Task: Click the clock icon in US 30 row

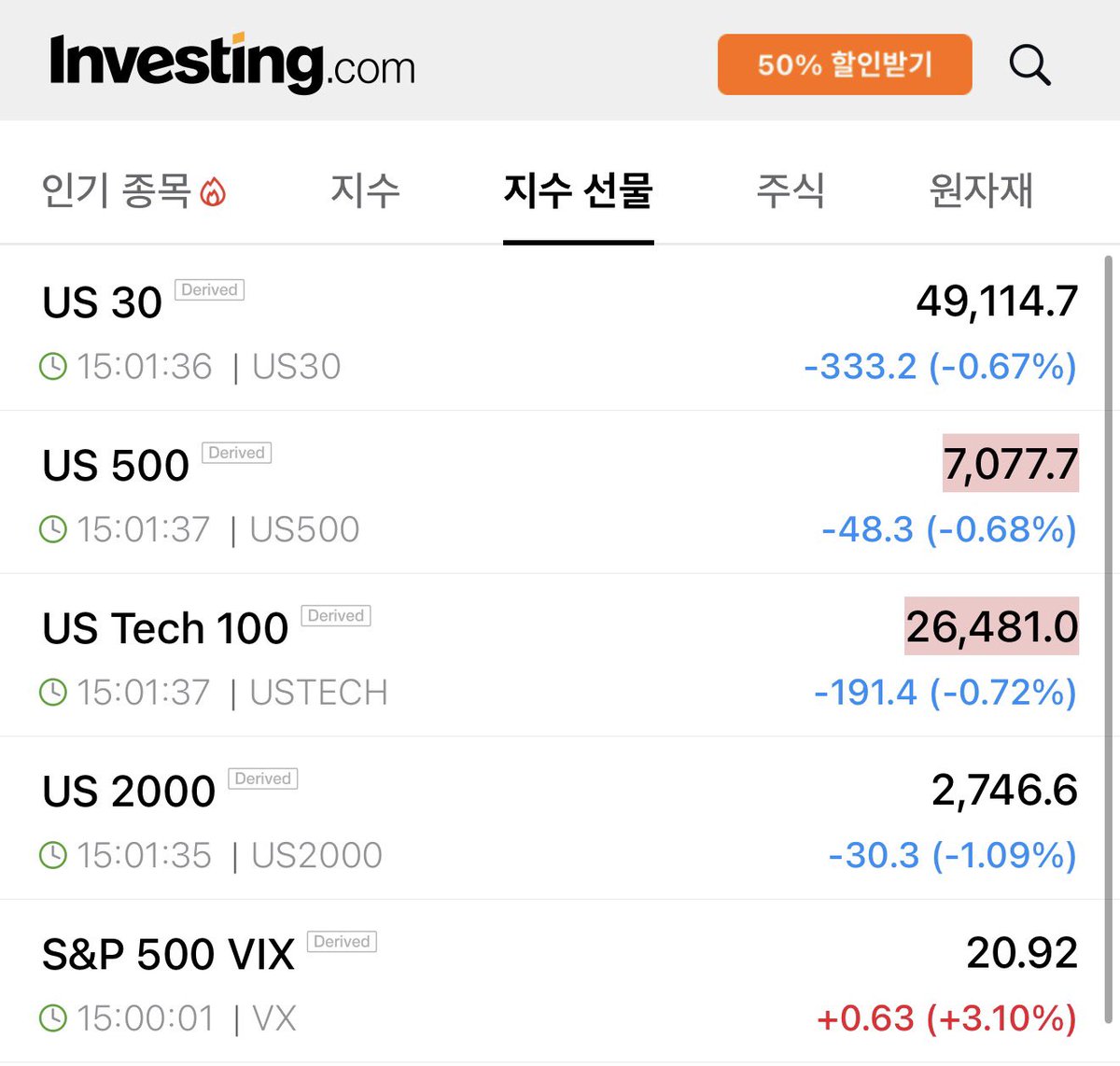Action: [x=53, y=367]
